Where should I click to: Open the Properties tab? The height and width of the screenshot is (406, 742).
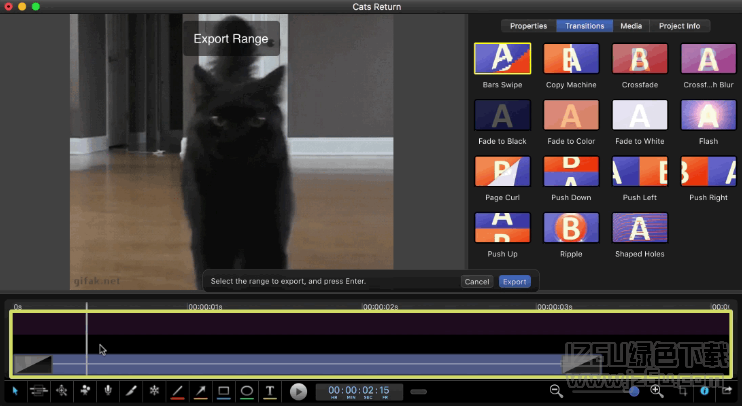(x=529, y=26)
